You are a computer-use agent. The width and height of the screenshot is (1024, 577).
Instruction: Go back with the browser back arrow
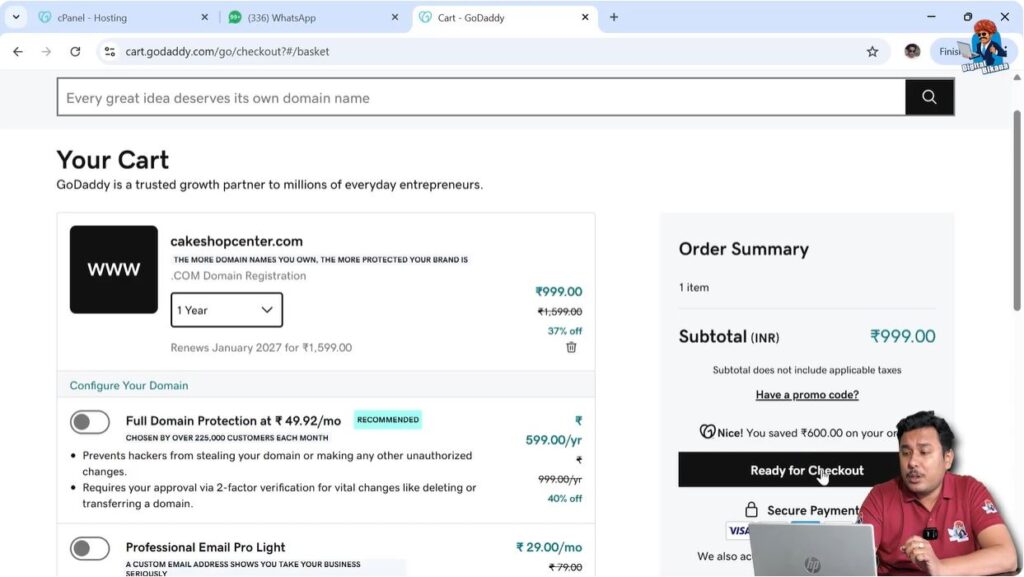pos(18,52)
